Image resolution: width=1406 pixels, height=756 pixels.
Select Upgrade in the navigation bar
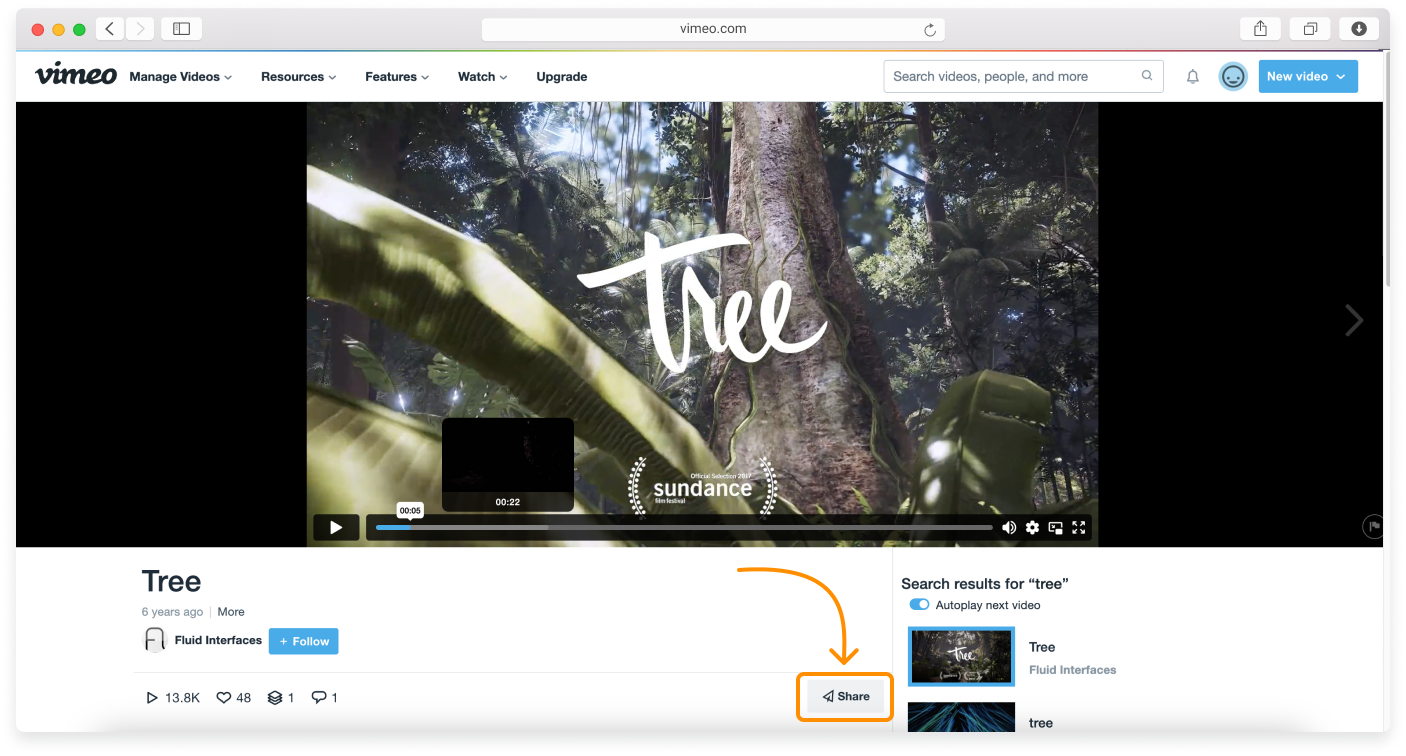pos(562,76)
